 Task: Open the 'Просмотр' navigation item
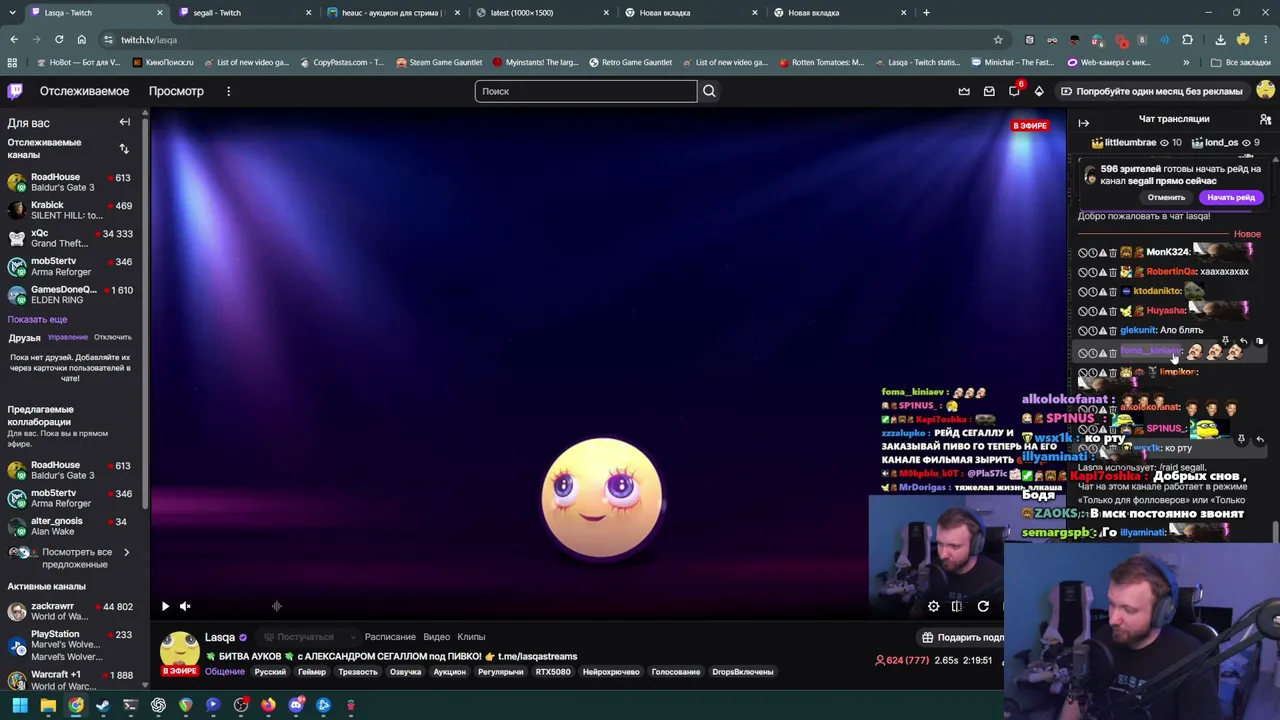click(176, 91)
